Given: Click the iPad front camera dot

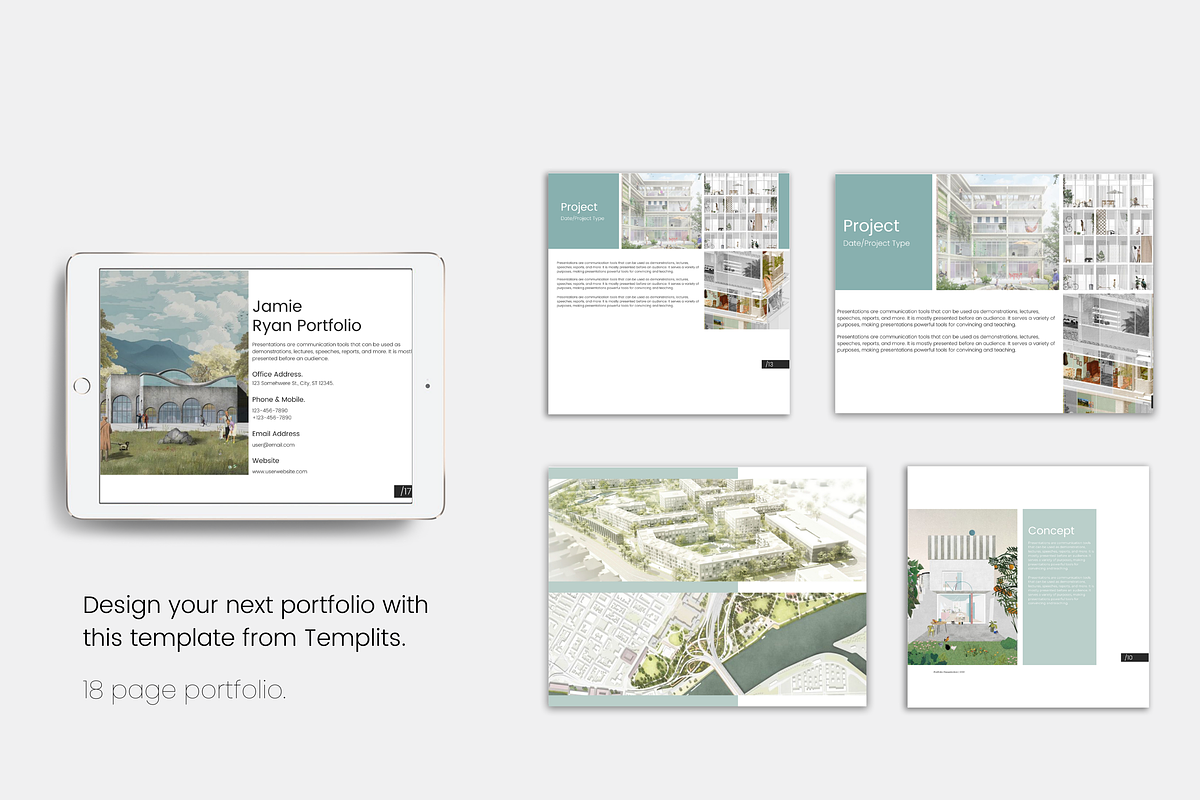Looking at the screenshot, I should click(x=428, y=385).
